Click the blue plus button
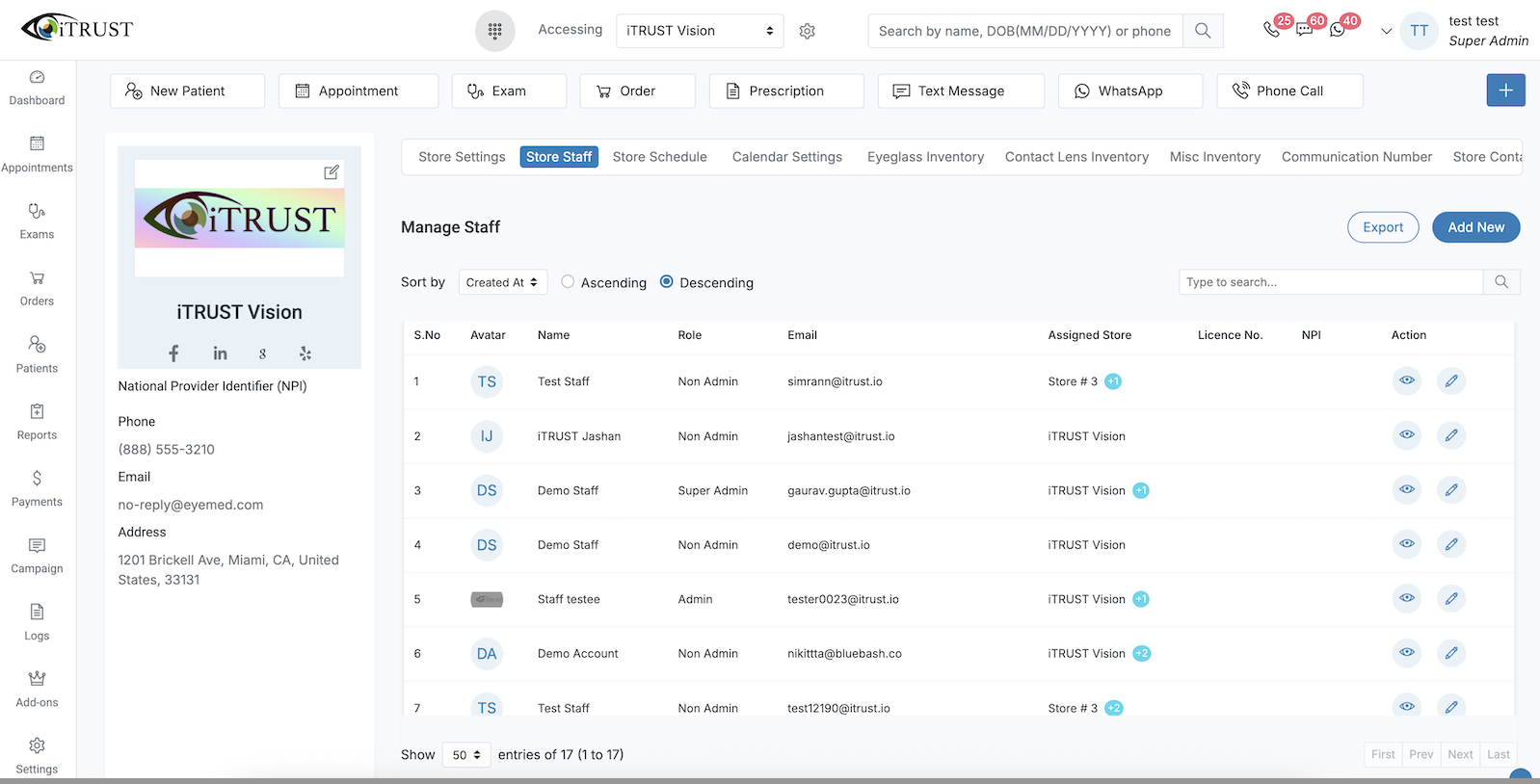 point(1505,91)
